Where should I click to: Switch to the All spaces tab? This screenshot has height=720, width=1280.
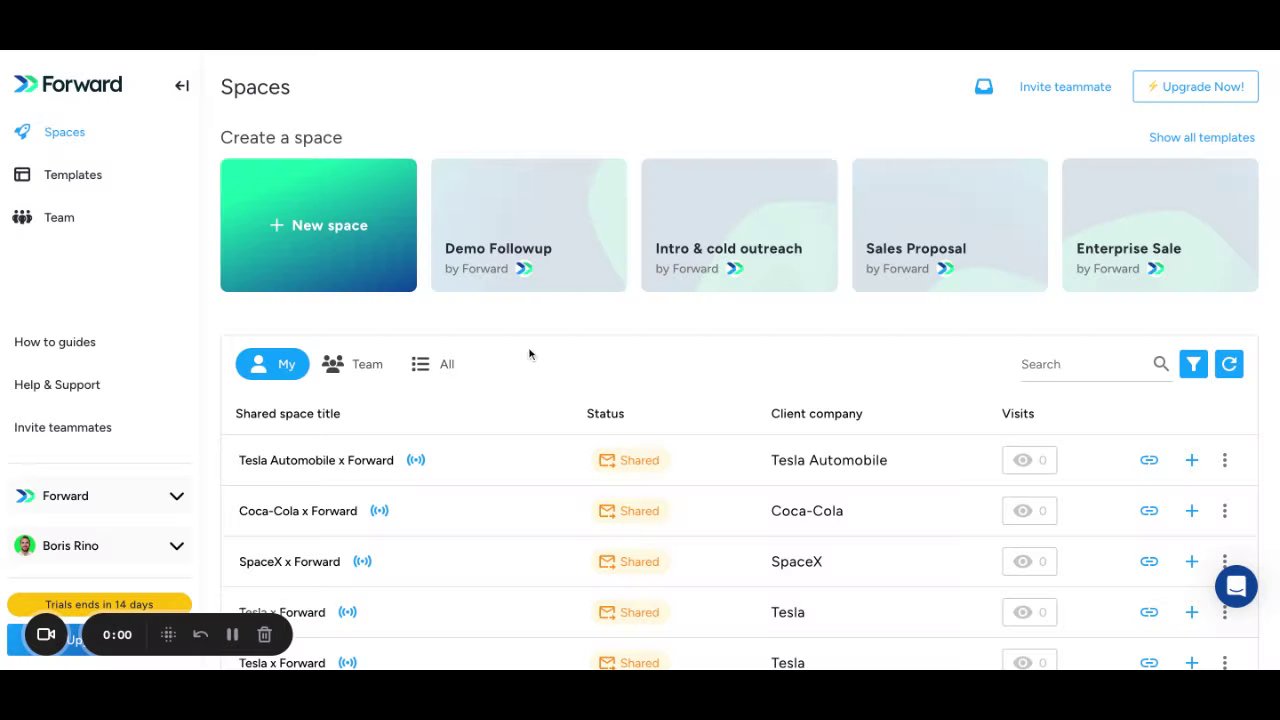coord(433,364)
